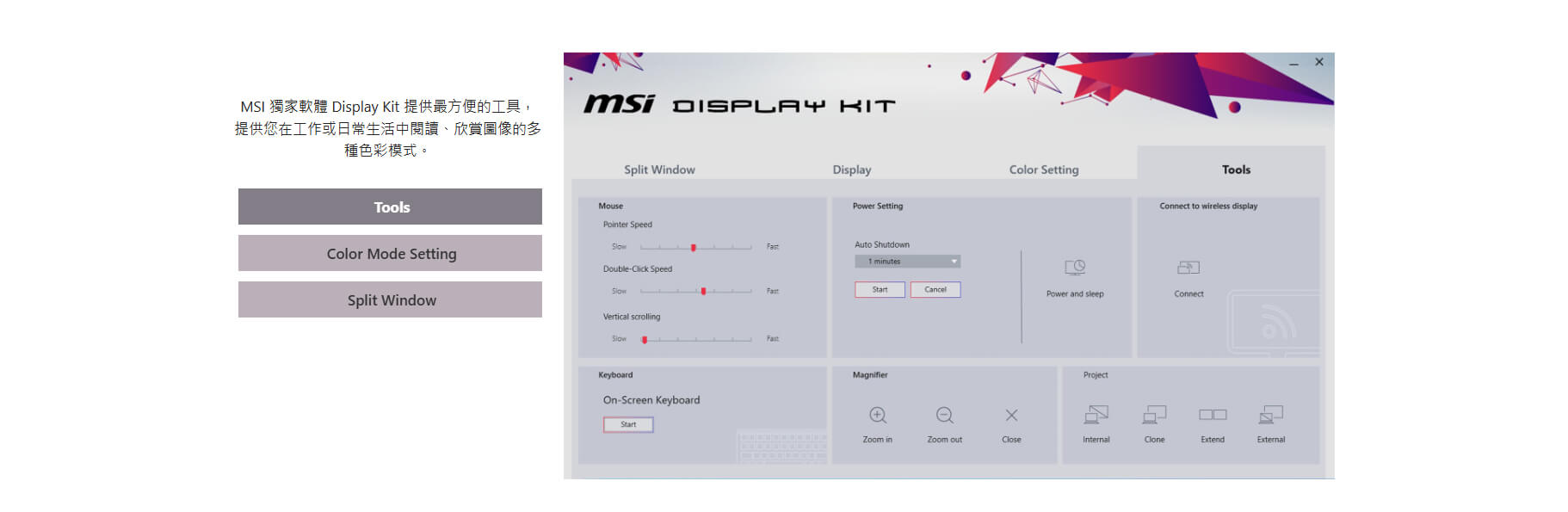Switch to the Display tab
Screen dimensions: 1568x512
852,170
